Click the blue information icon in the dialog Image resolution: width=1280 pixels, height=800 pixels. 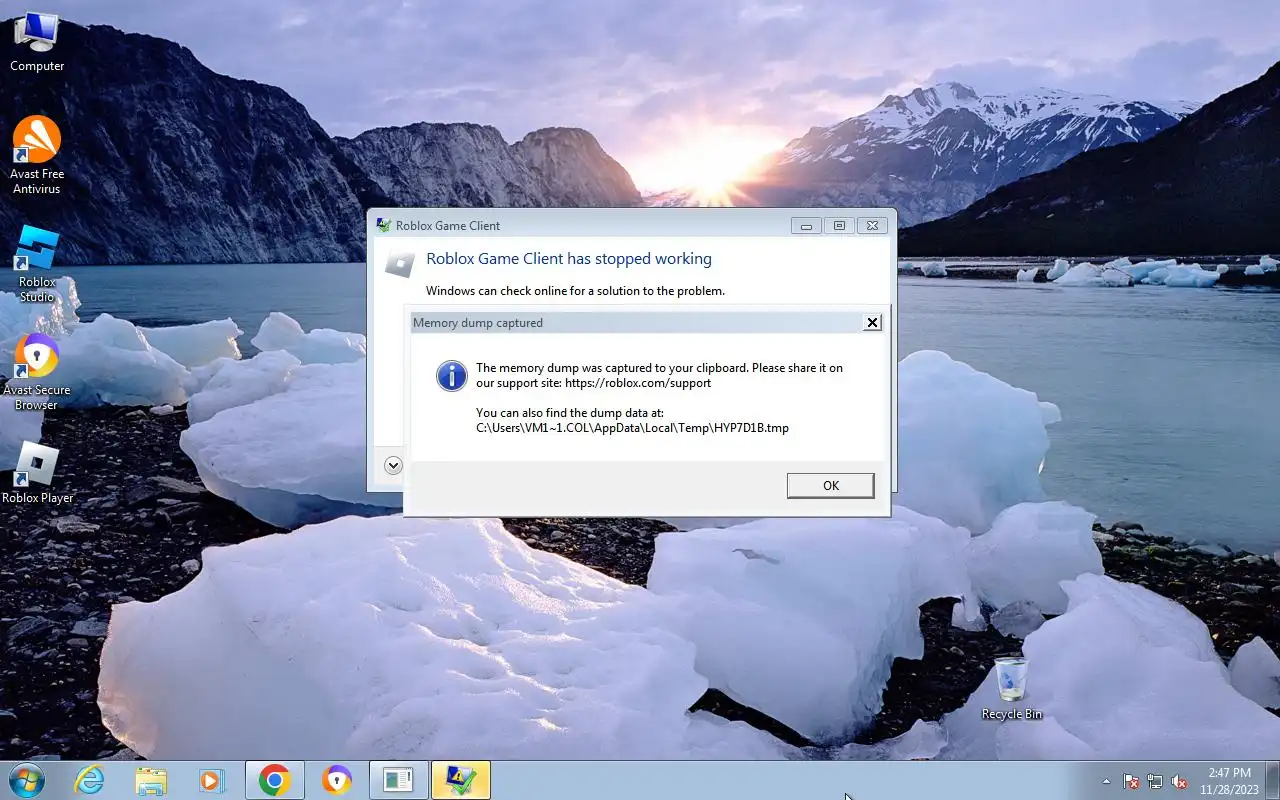click(452, 376)
